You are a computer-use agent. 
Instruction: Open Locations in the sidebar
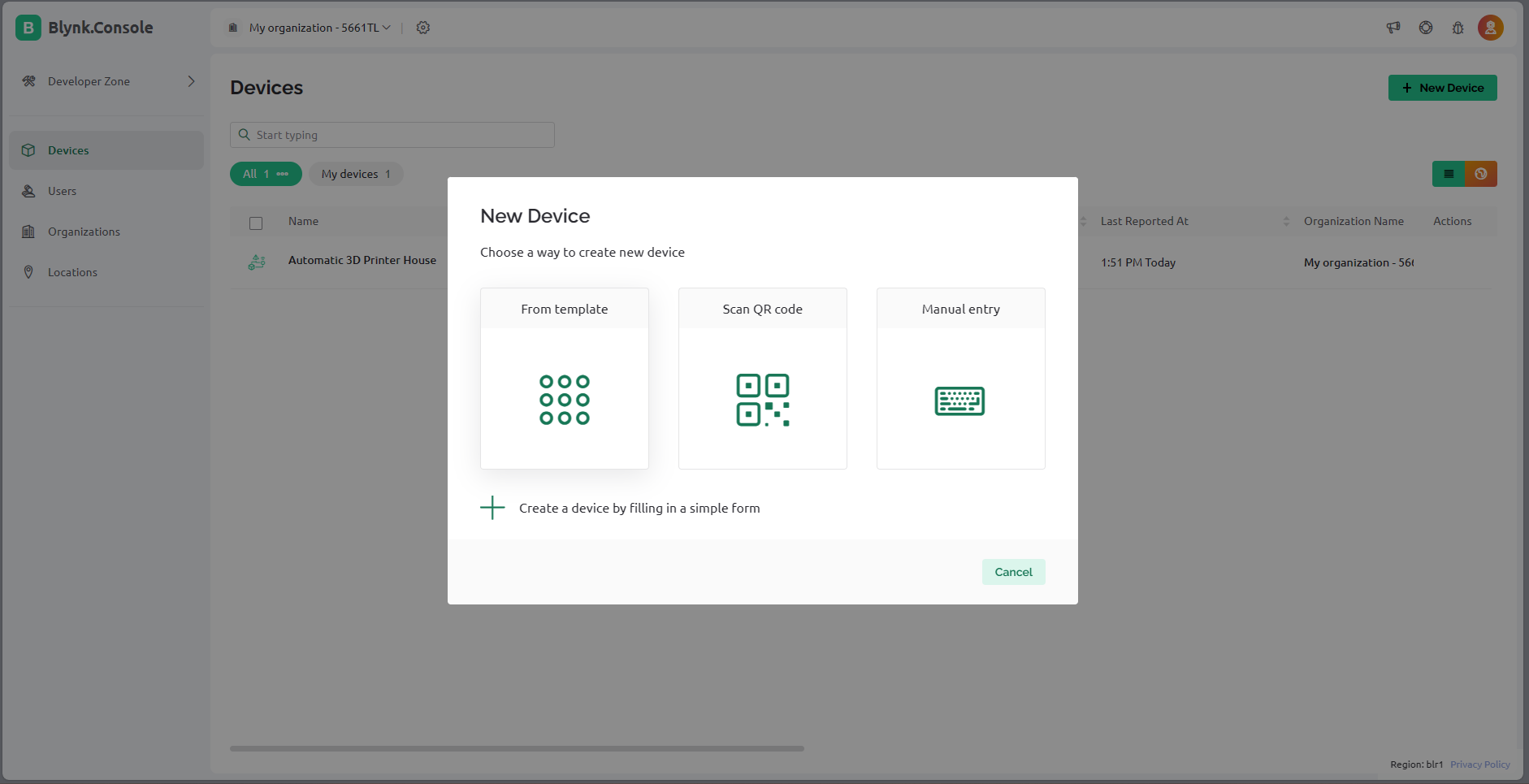106,272
